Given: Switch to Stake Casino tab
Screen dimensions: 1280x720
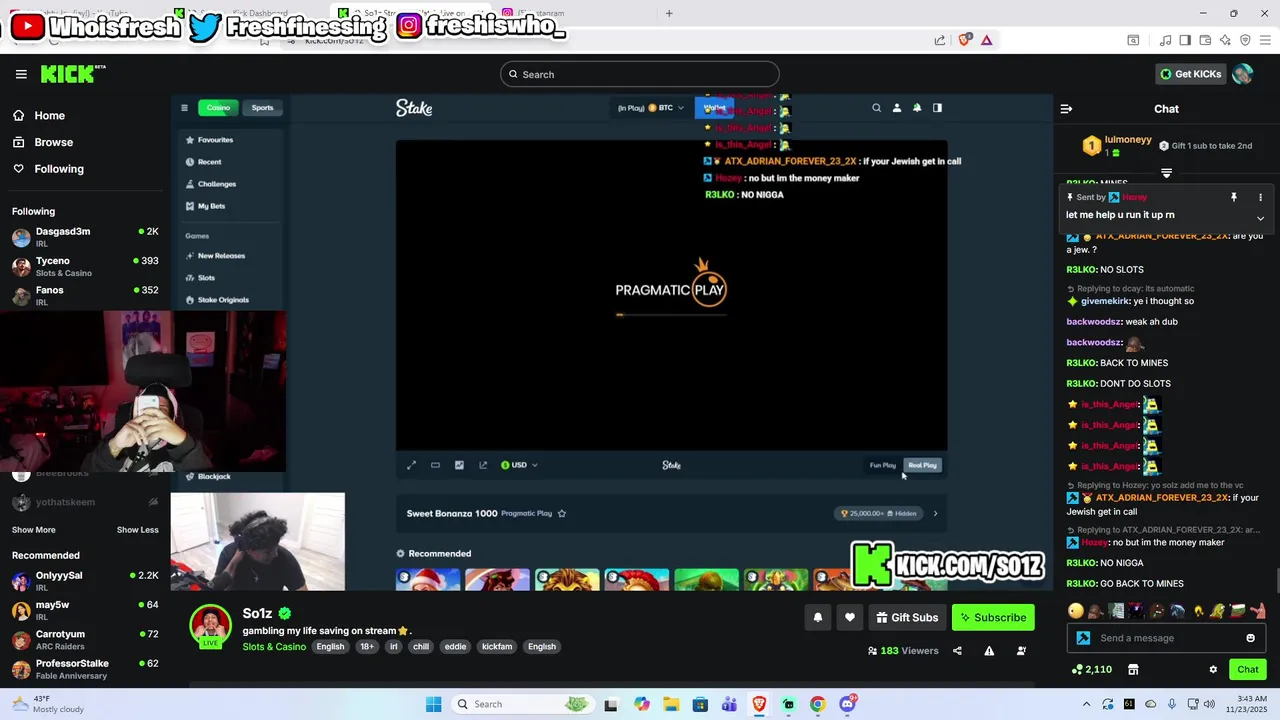Looking at the screenshot, I should tap(218, 108).
